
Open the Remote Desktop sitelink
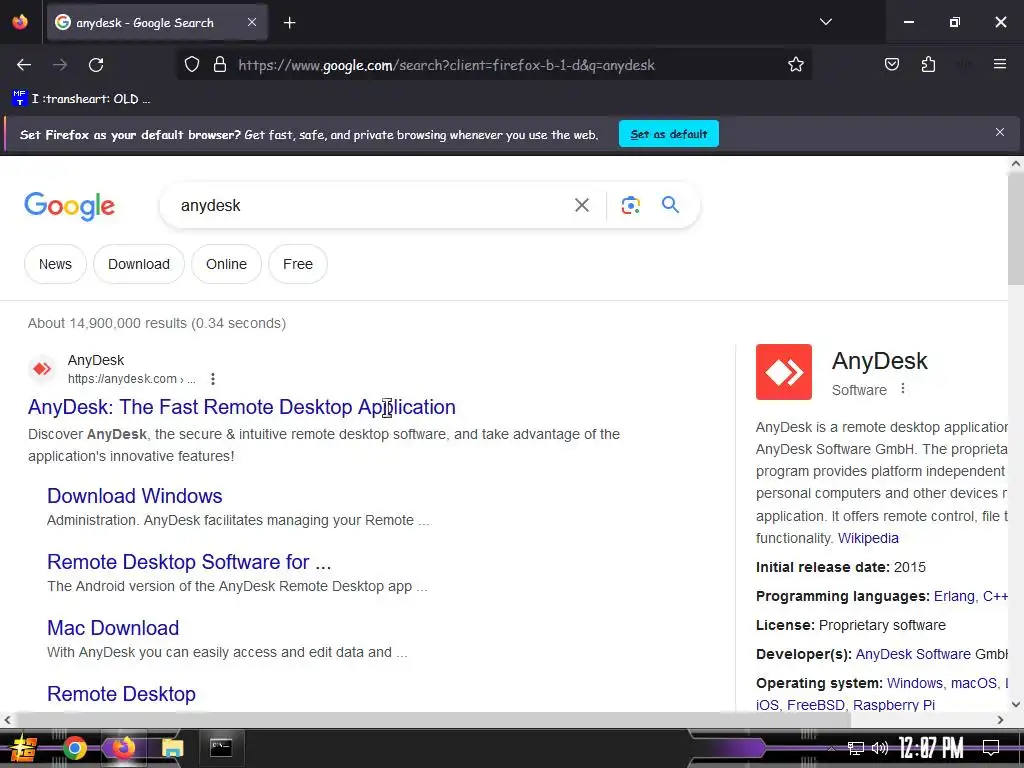(x=121, y=694)
